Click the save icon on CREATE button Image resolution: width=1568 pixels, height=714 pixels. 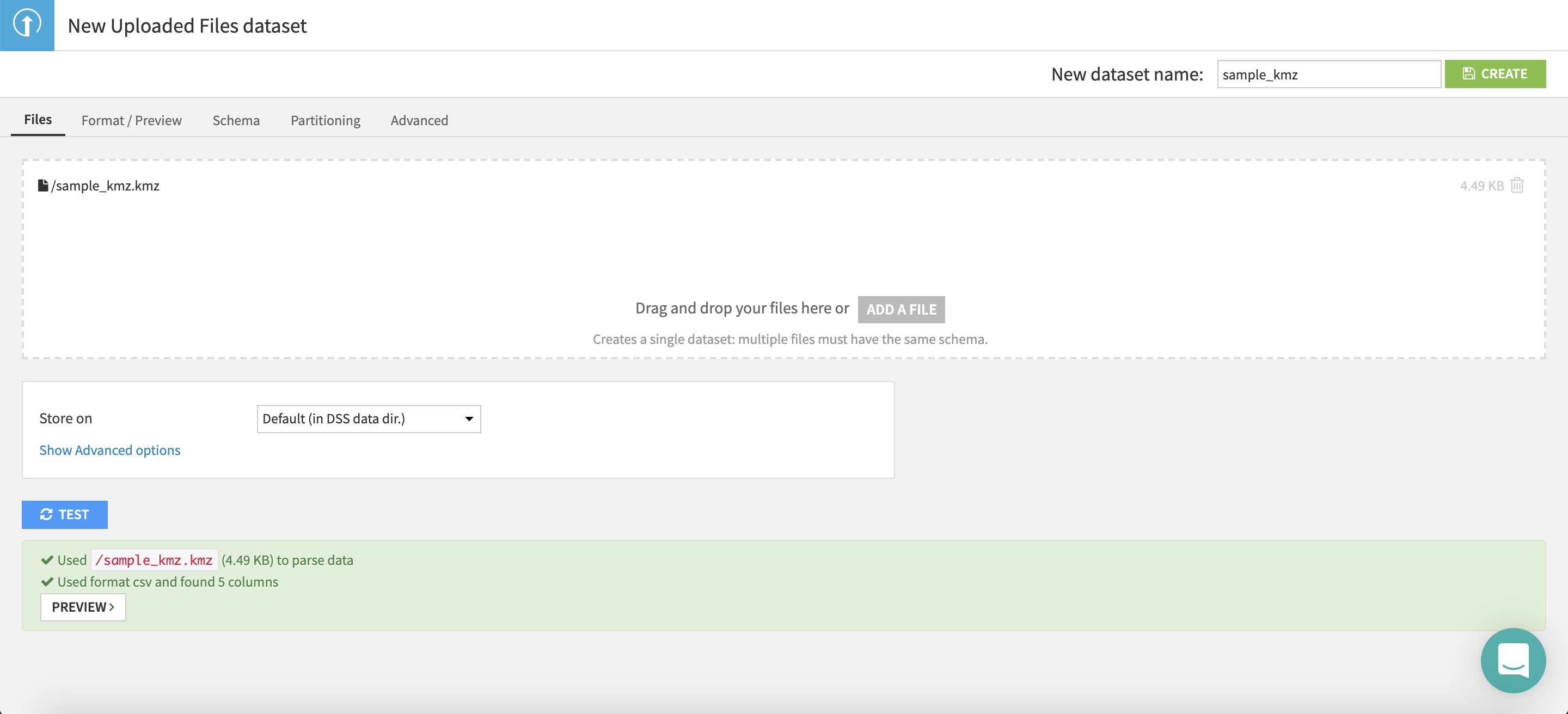click(x=1469, y=73)
